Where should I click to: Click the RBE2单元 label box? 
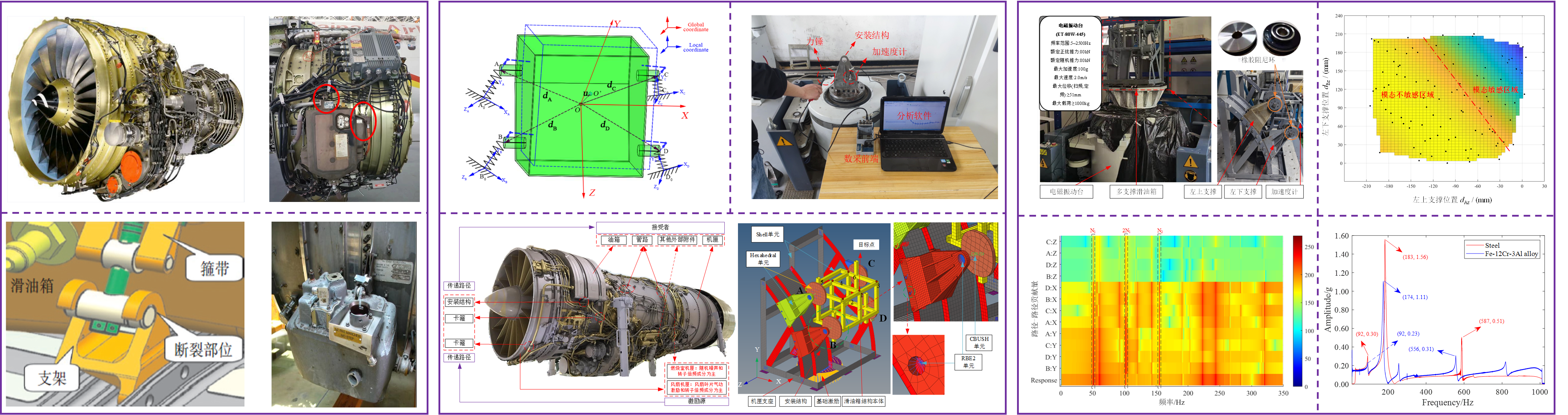(x=968, y=362)
